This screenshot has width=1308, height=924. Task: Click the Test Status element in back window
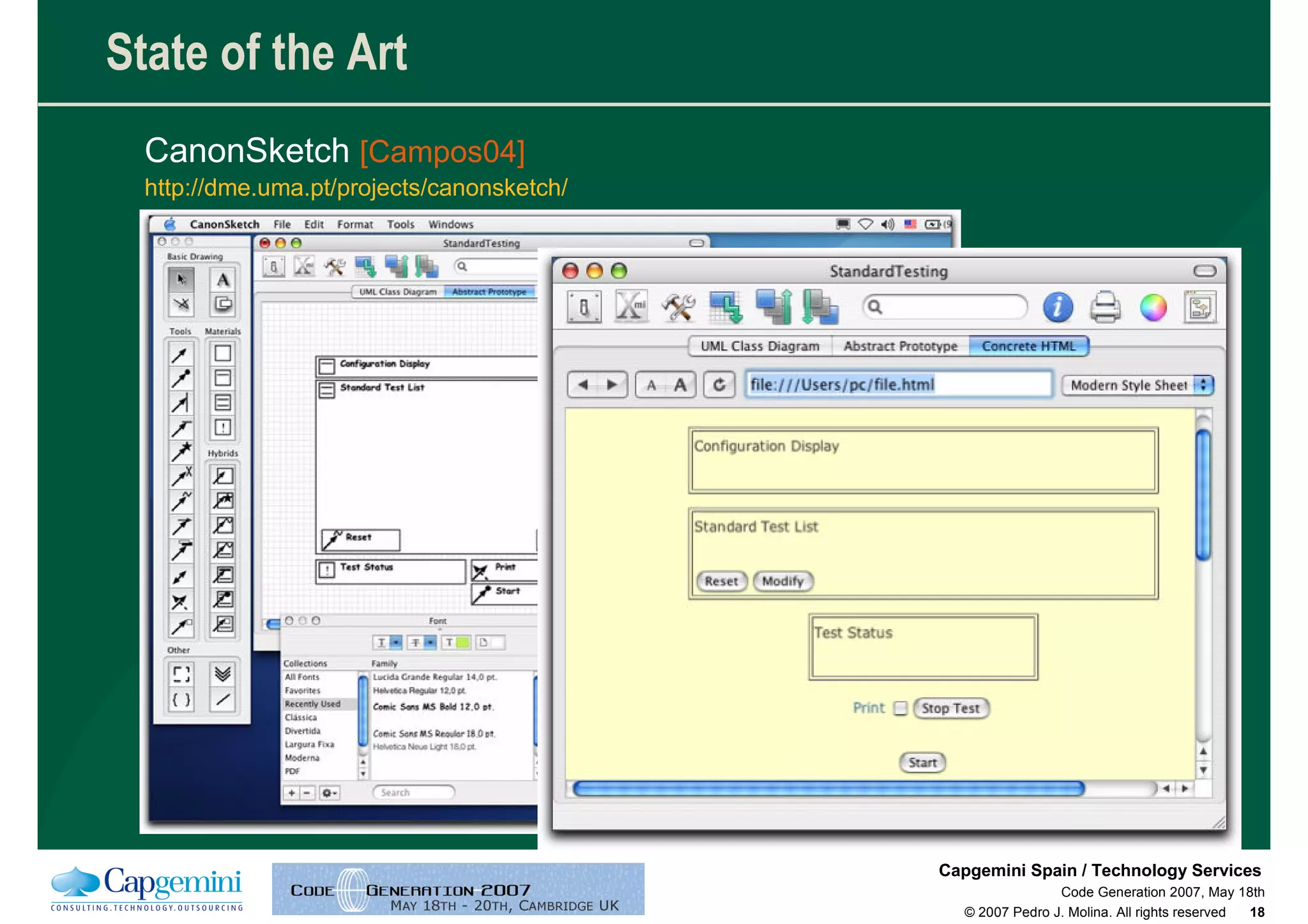[391, 571]
